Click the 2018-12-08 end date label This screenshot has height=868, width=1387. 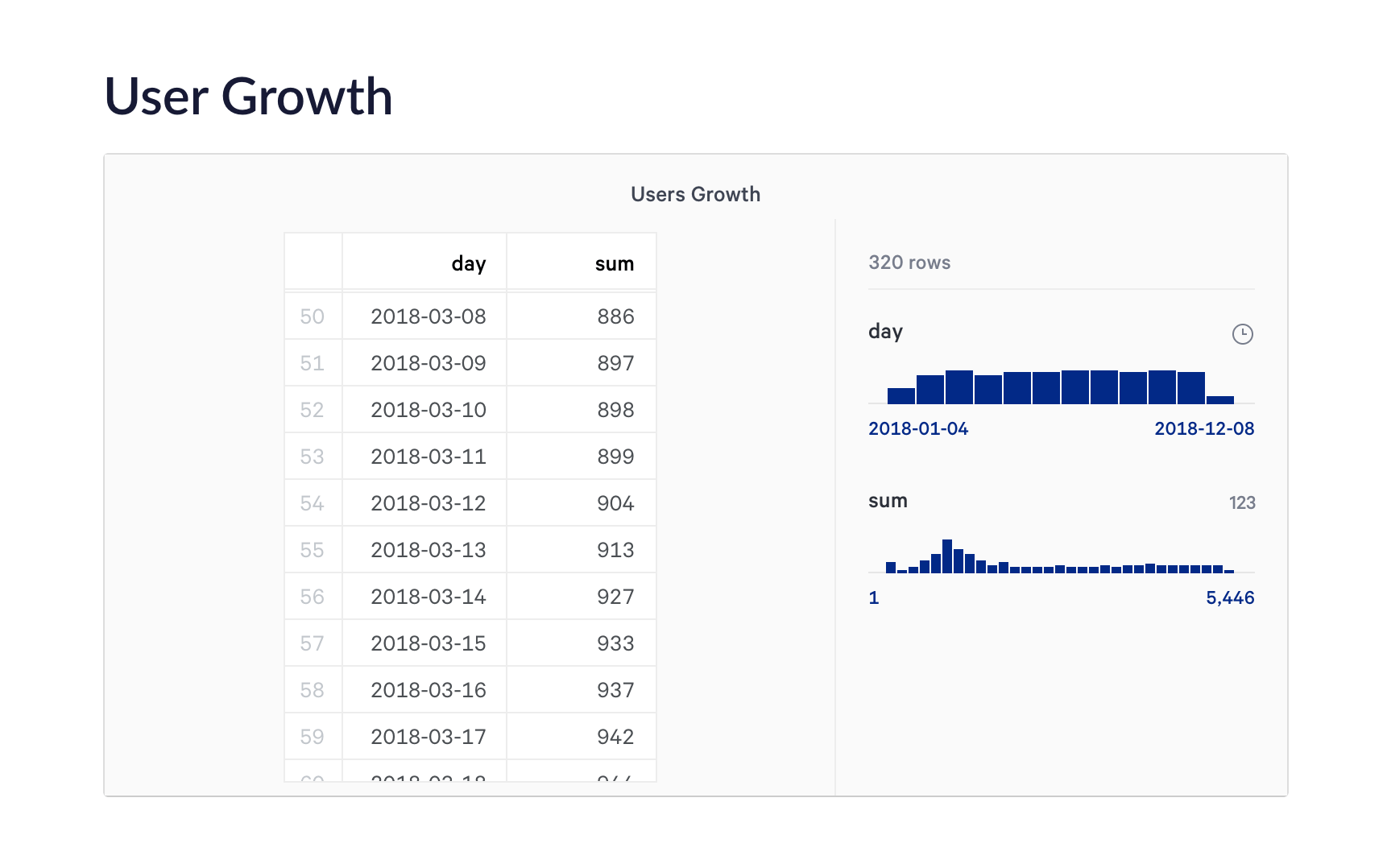tap(1203, 428)
